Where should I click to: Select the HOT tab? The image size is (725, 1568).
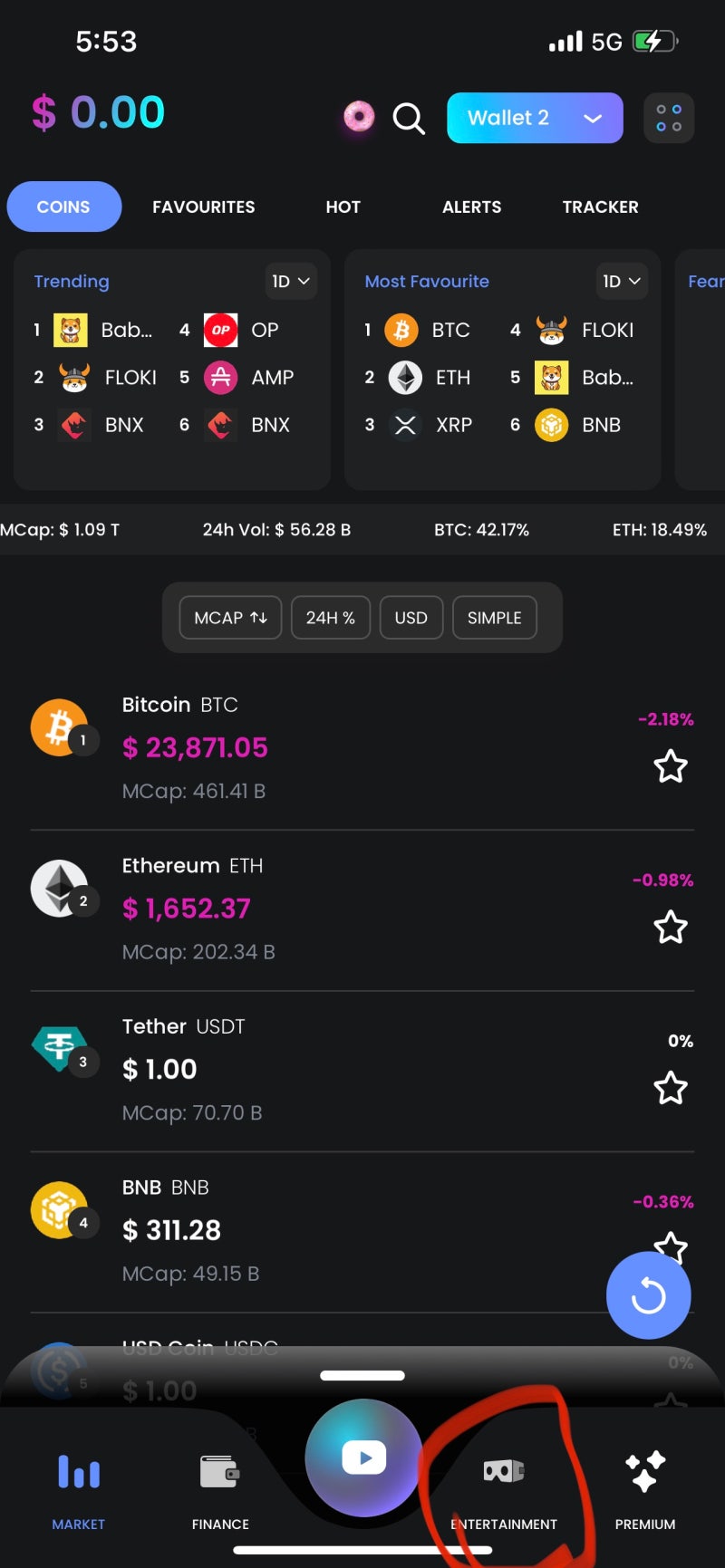click(x=343, y=207)
